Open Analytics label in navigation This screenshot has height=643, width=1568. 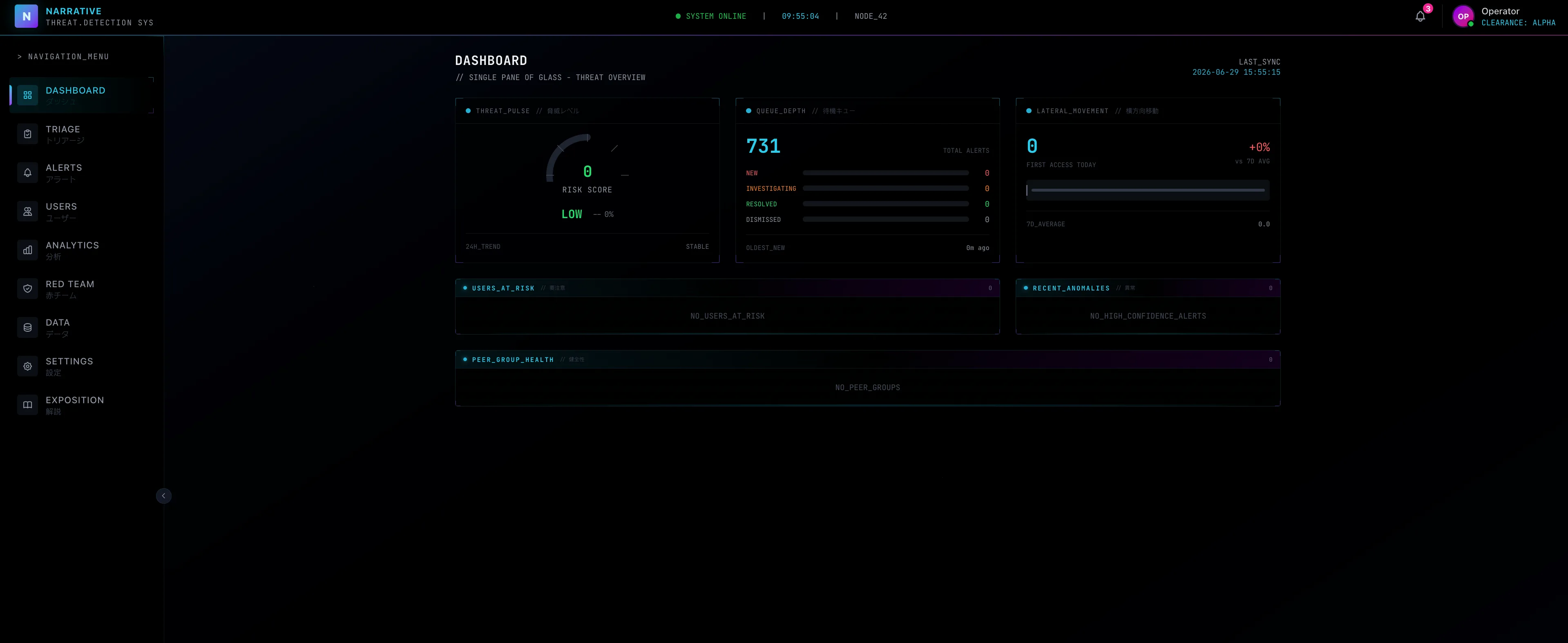pos(72,245)
